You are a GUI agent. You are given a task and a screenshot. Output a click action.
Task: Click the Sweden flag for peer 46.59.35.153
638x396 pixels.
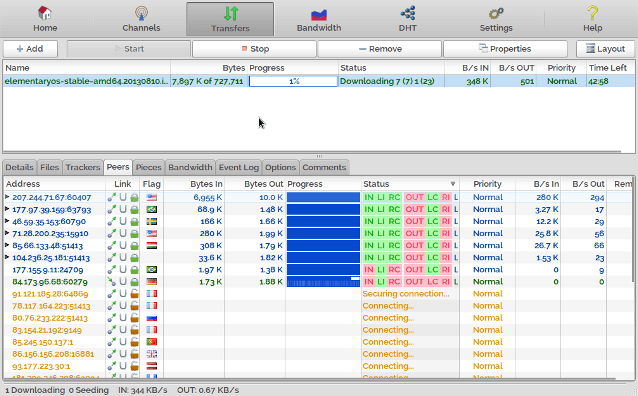pos(152,221)
